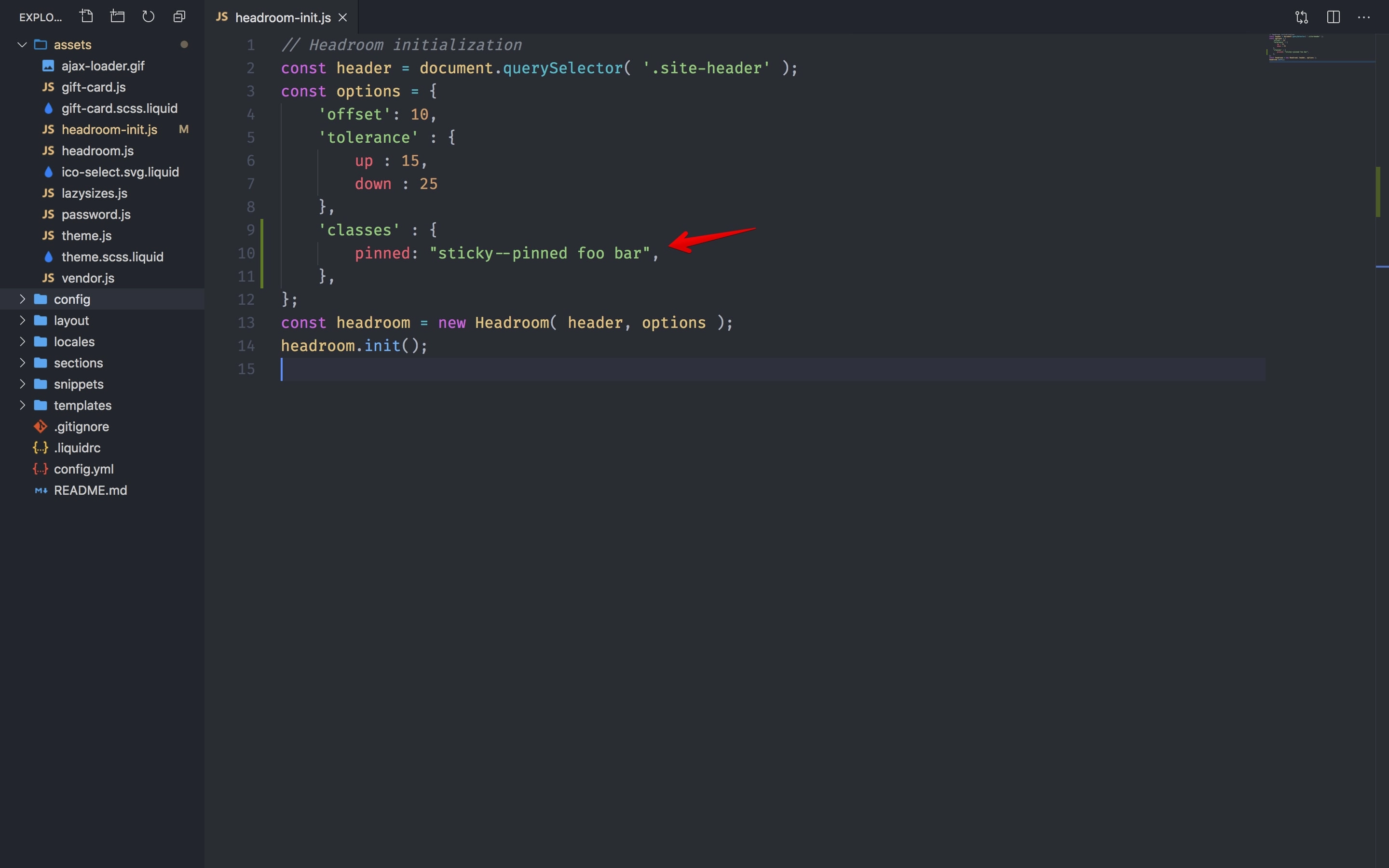Click the braces icon beside config.yml

click(40, 469)
